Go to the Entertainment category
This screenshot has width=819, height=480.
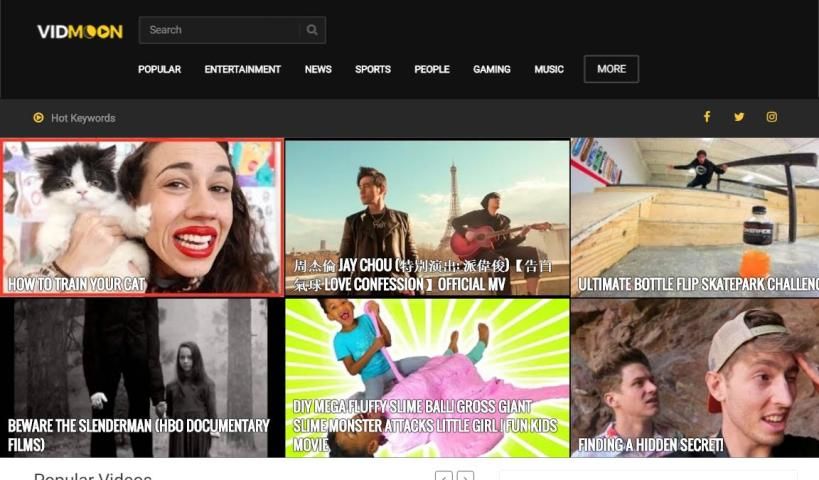click(x=242, y=70)
